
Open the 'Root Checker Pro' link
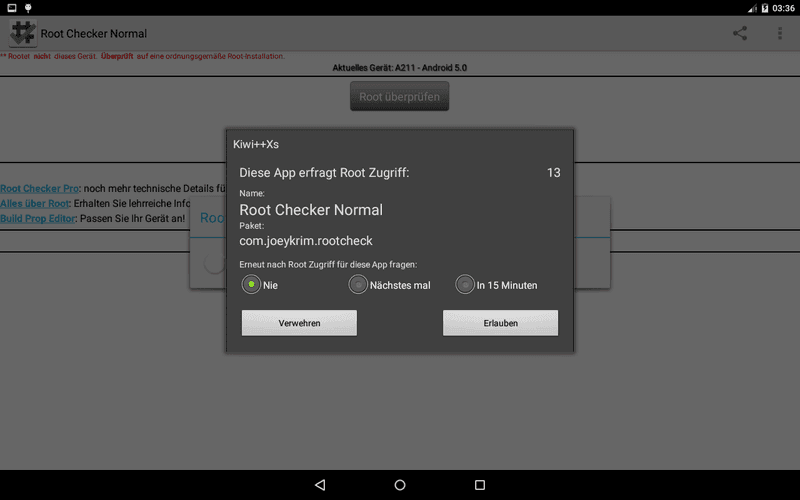(x=39, y=188)
